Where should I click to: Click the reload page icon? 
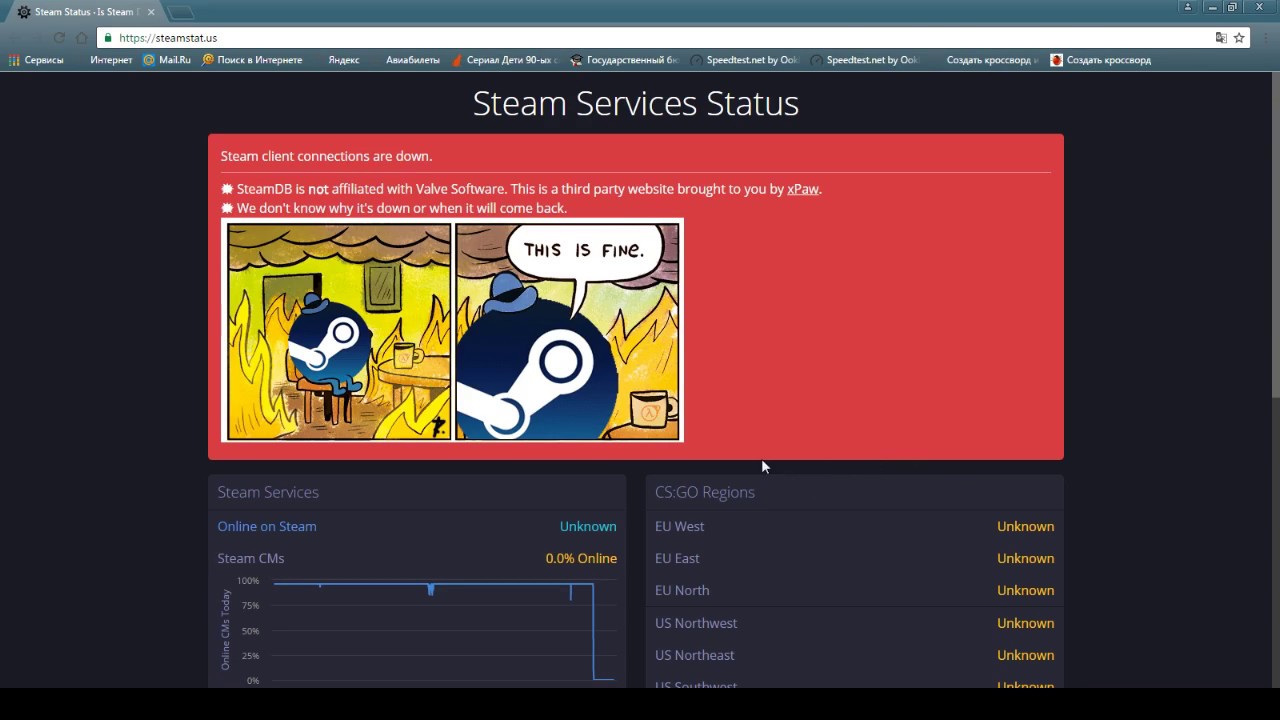[59, 38]
